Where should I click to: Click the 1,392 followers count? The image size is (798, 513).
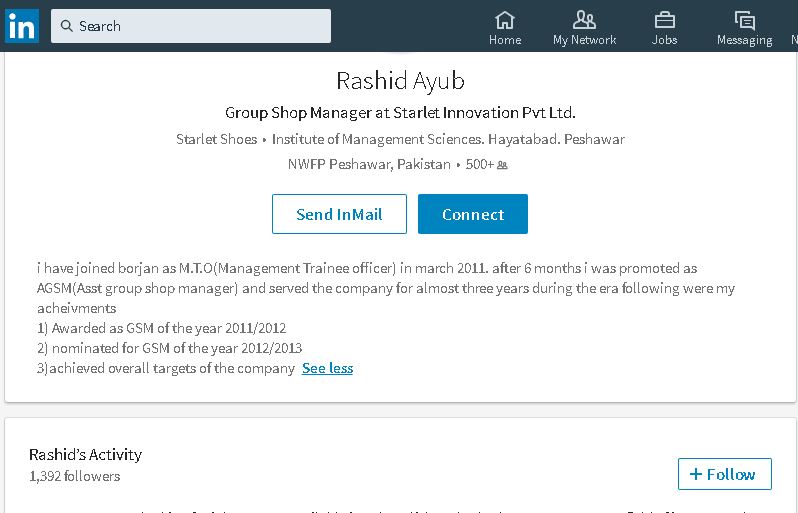coord(75,476)
